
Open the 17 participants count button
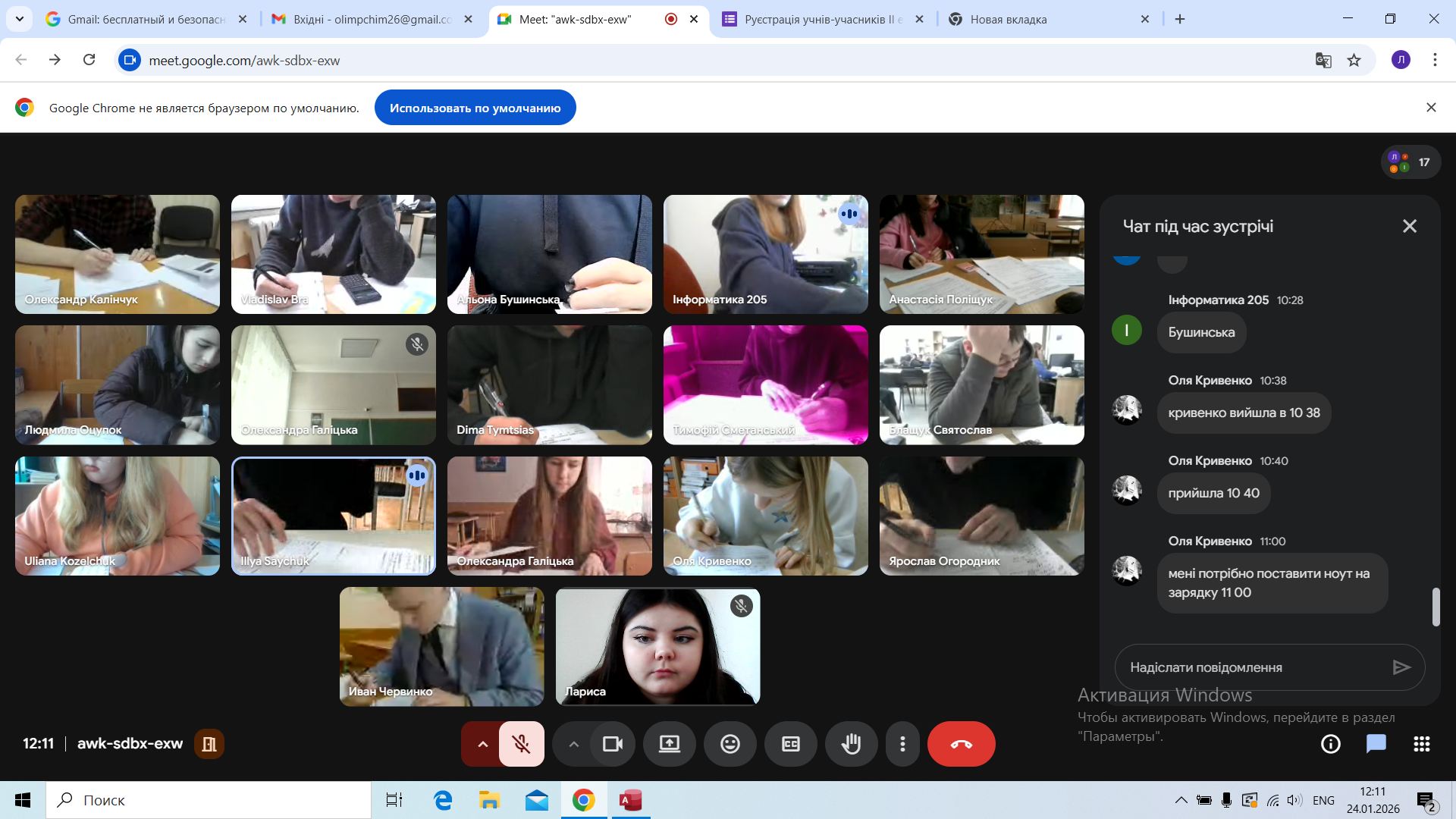coord(1410,162)
